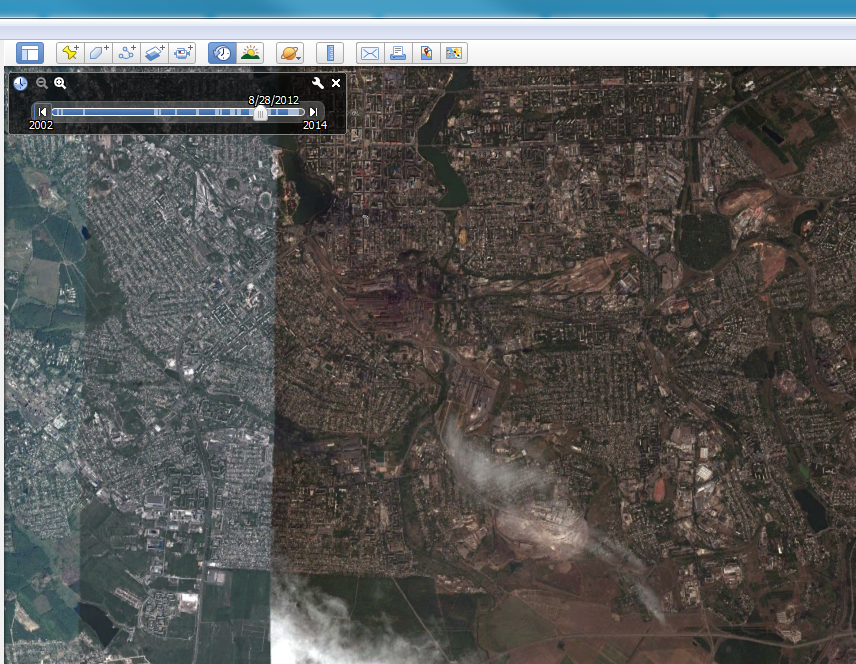
Task: Click the Email envelope icon
Action: pyautogui.click(x=370, y=53)
